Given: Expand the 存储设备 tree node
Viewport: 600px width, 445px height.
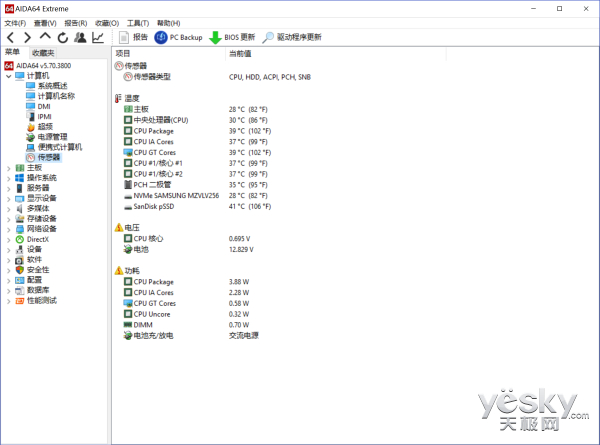Looking at the screenshot, I should (x=9, y=219).
